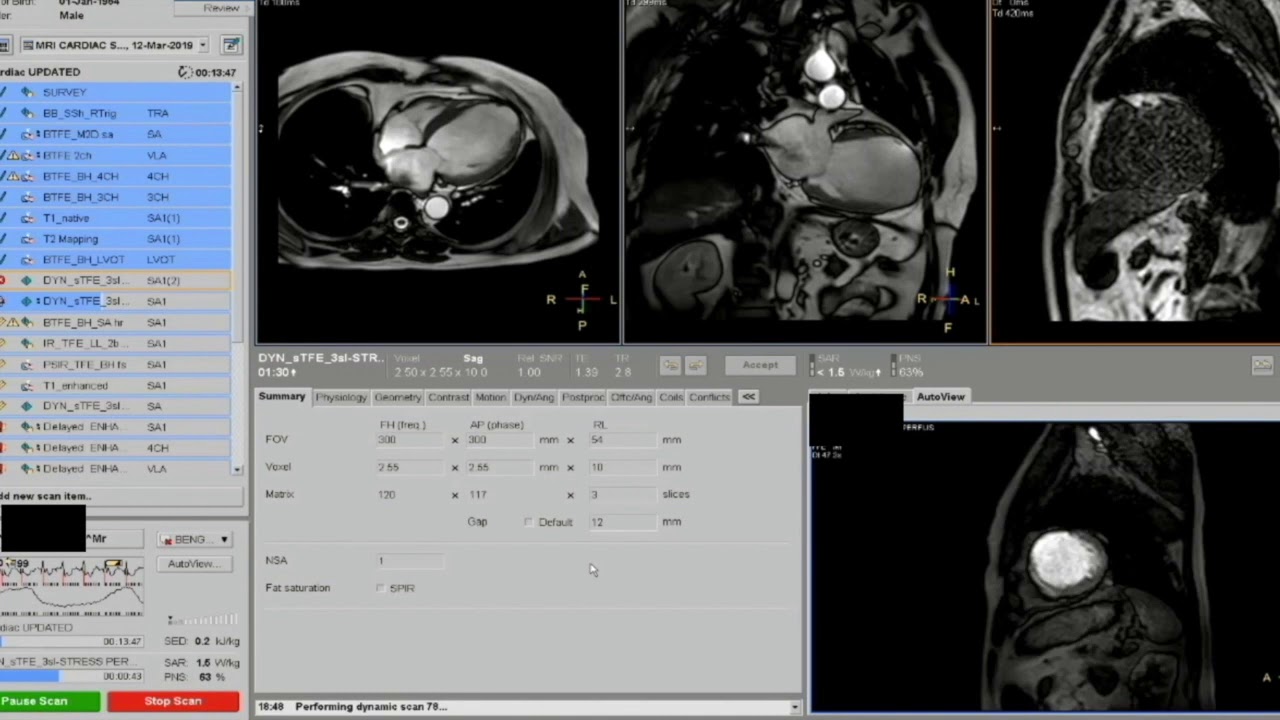Click the exam card edit icon beside dropdown

pyautogui.click(x=232, y=45)
